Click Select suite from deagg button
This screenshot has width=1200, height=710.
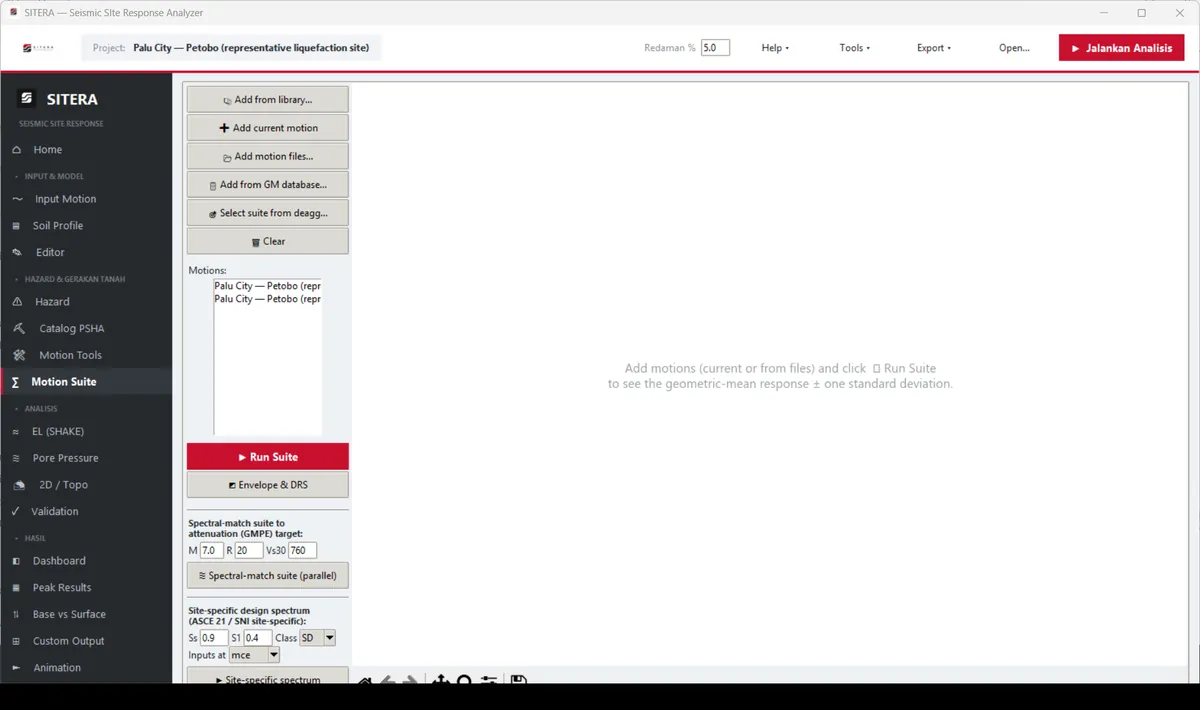(x=268, y=213)
